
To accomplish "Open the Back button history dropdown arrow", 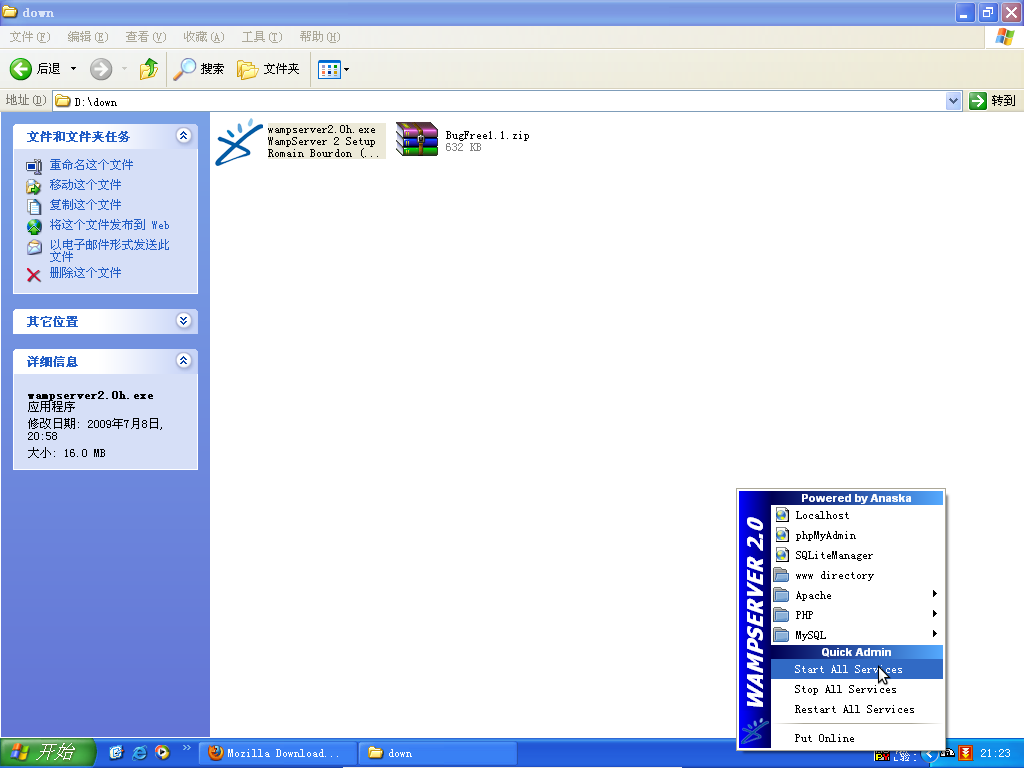I will point(73,69).
